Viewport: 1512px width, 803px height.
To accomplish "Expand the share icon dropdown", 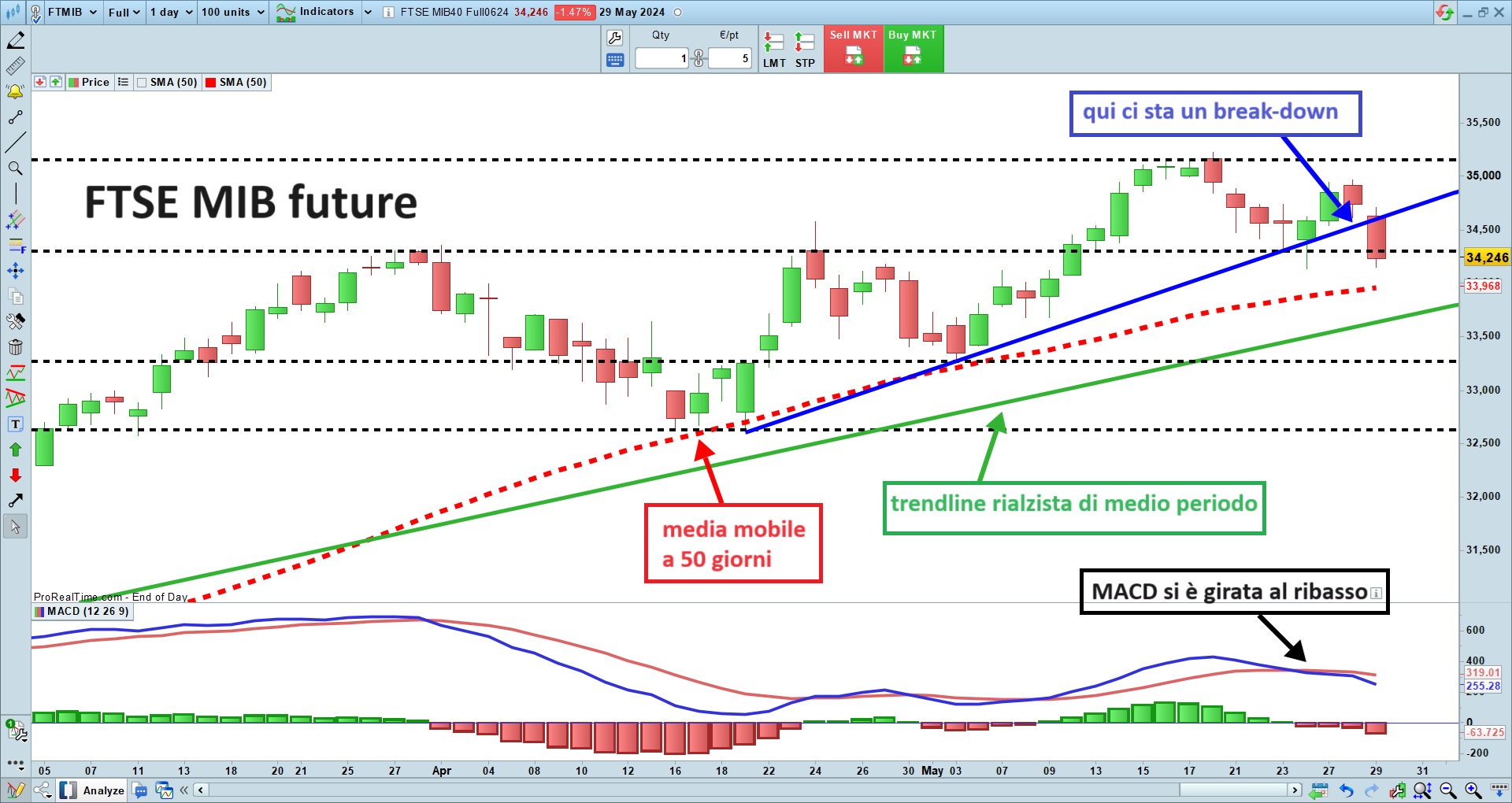I will click(x=42, y=790).
